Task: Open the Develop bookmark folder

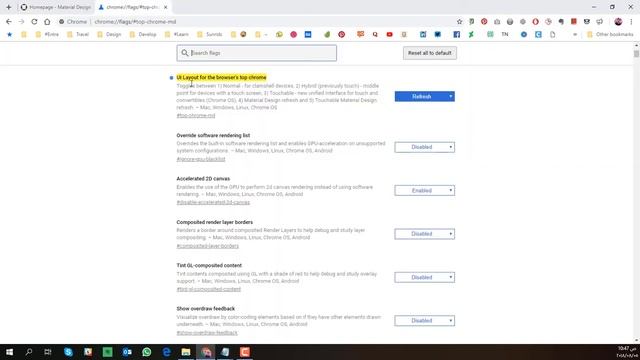Action: point(143,35)
